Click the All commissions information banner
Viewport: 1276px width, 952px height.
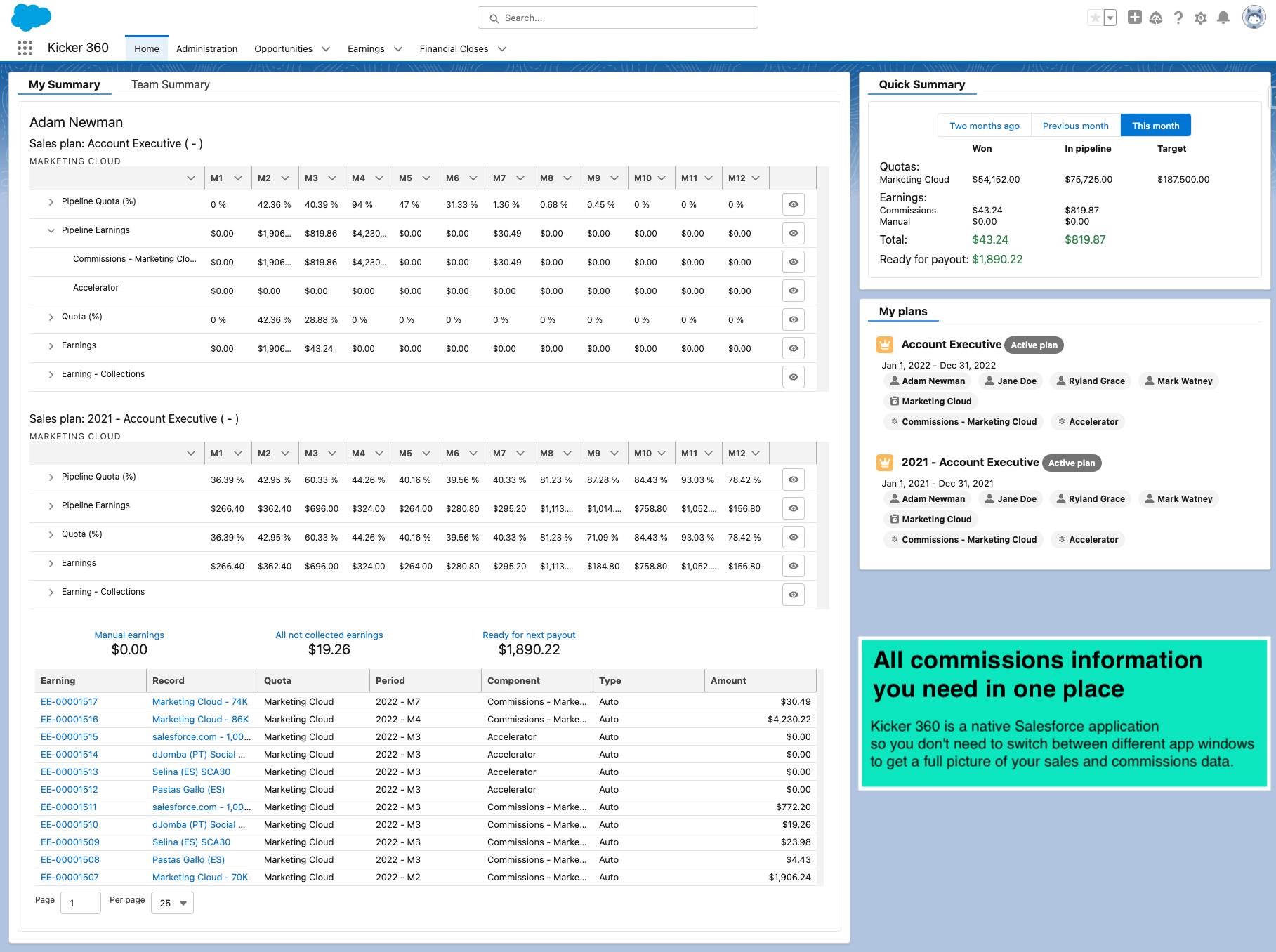click(1065, 713)
